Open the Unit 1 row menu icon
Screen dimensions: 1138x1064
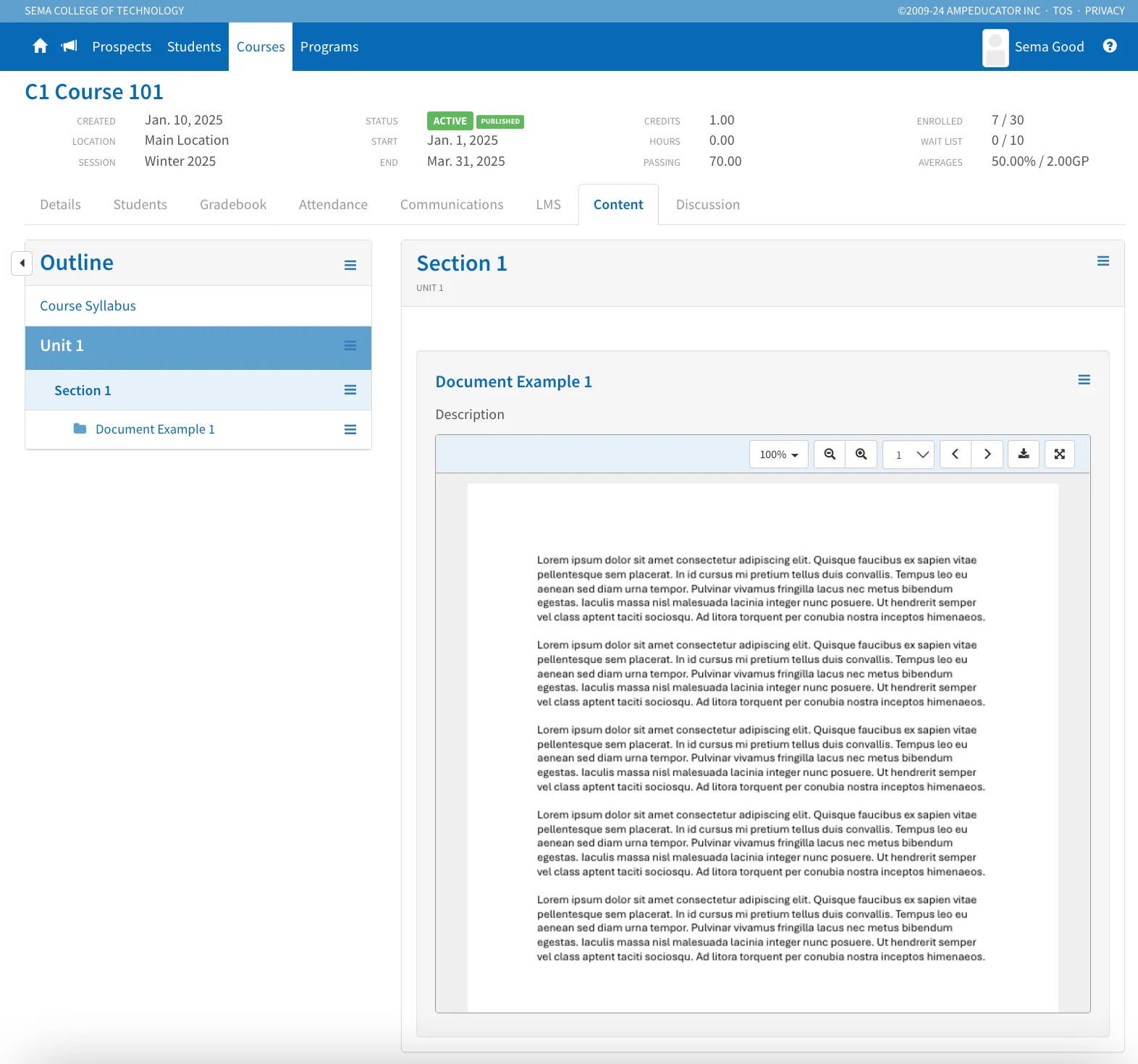pos(350,346)
